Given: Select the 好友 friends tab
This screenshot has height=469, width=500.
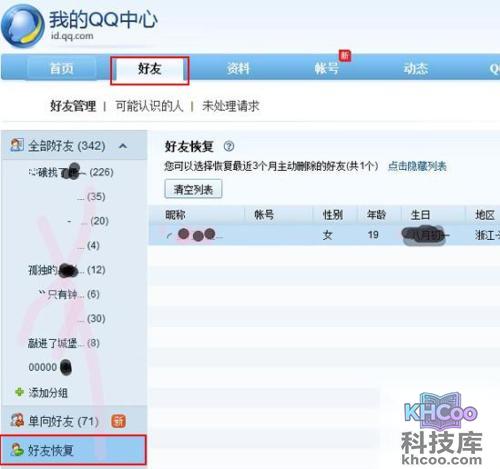Looking at the screenshot, I should click(150, 69).
